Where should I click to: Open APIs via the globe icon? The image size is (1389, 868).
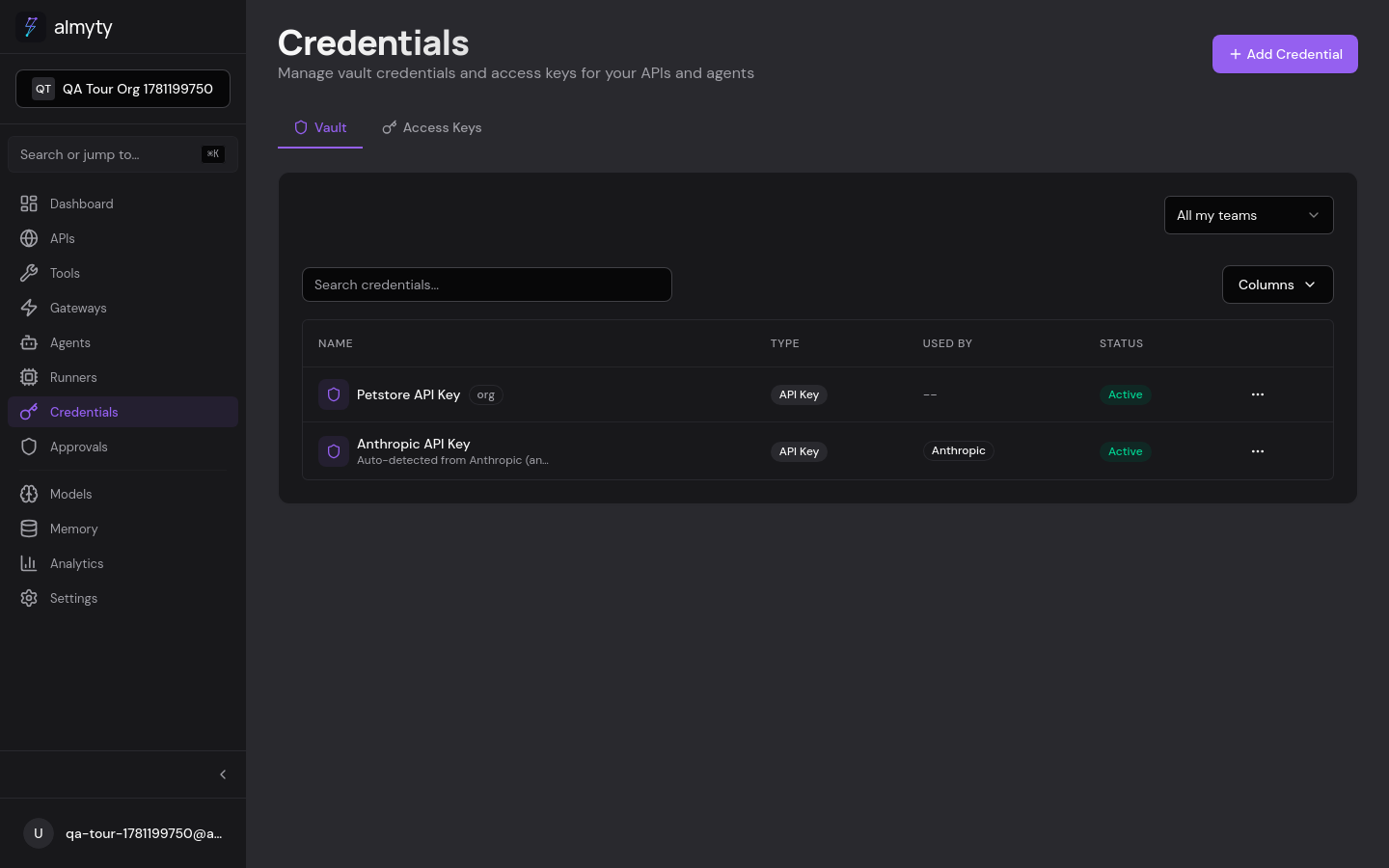[29, 238]
